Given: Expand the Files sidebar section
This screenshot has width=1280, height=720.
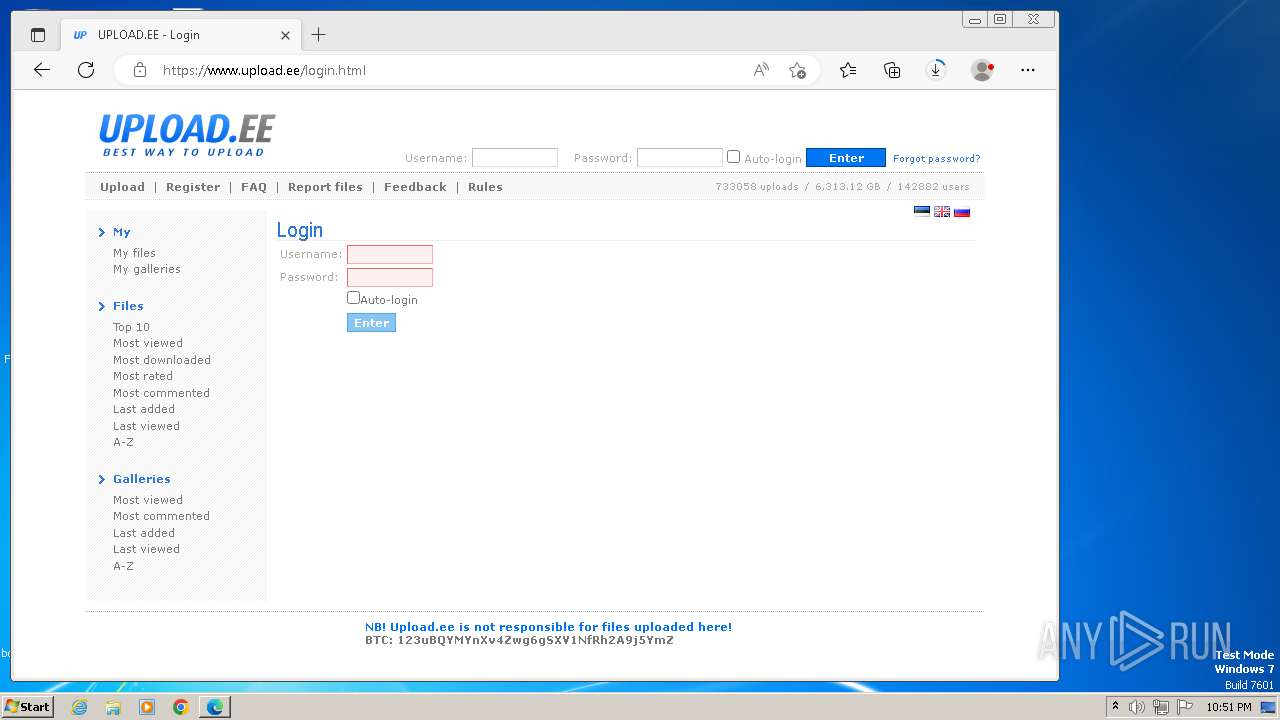Looking at the screenshot, I should pyautogui.click(x=128, y=306).
